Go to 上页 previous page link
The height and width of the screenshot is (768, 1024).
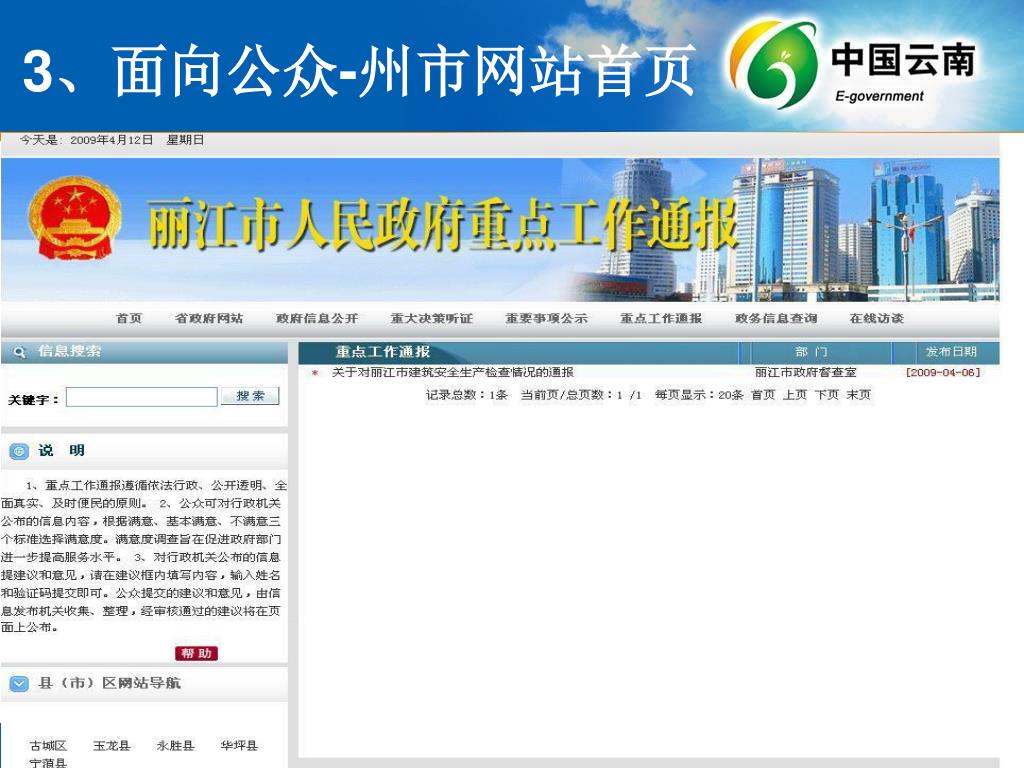pos(795,395)
